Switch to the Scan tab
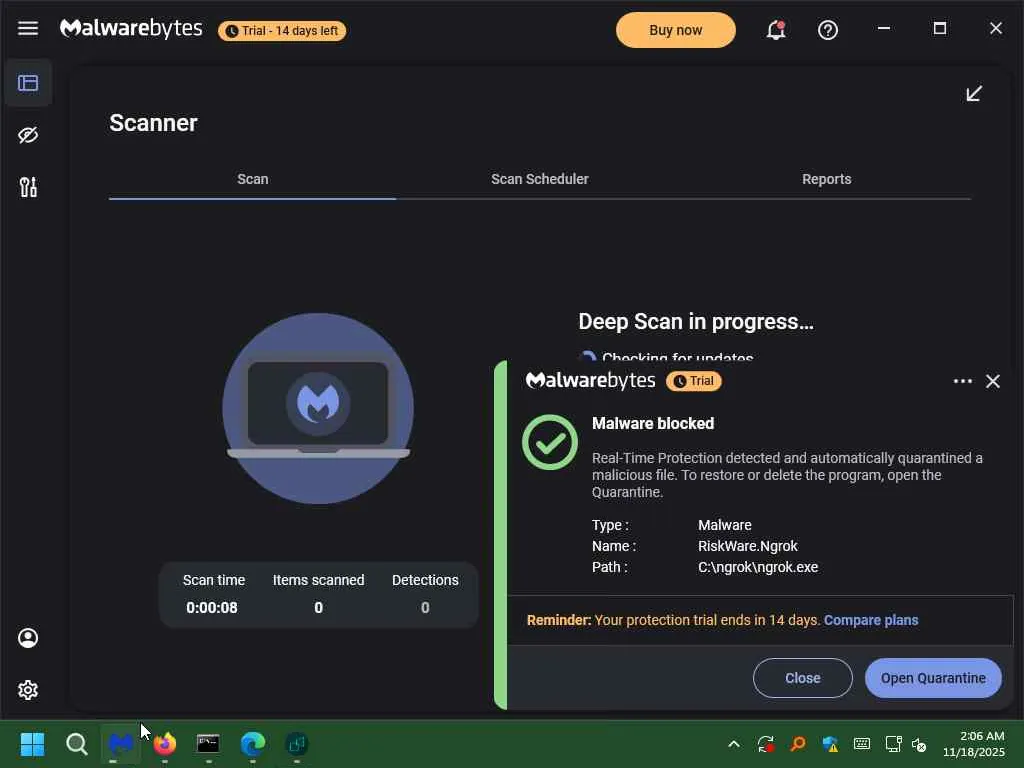 [253, 179]
